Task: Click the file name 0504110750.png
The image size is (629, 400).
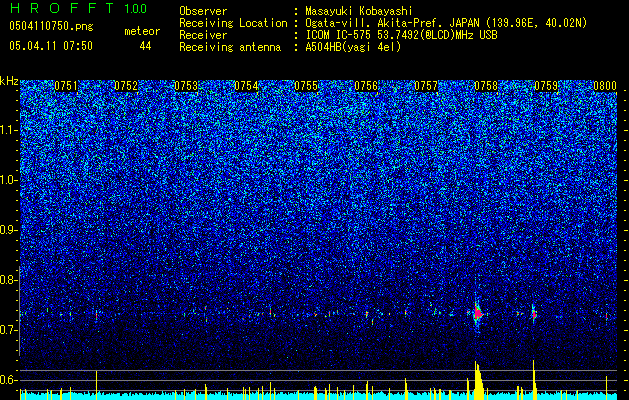Action: [x=51, y=27]
